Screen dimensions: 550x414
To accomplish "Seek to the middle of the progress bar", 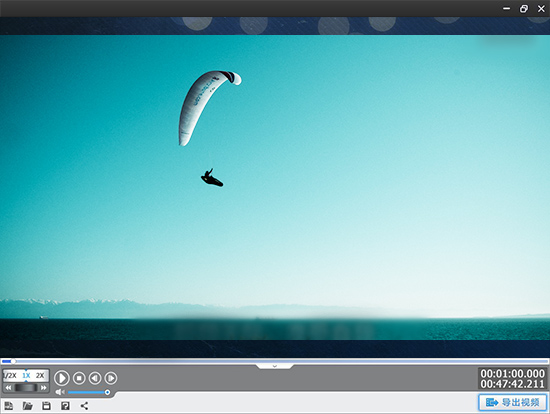I will tap(275, 361).
